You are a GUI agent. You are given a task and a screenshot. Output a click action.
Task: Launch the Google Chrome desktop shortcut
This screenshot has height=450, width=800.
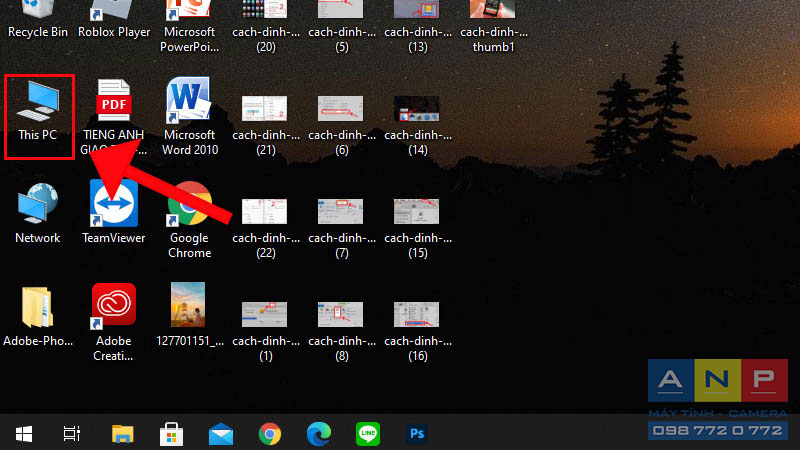[189, 220]
